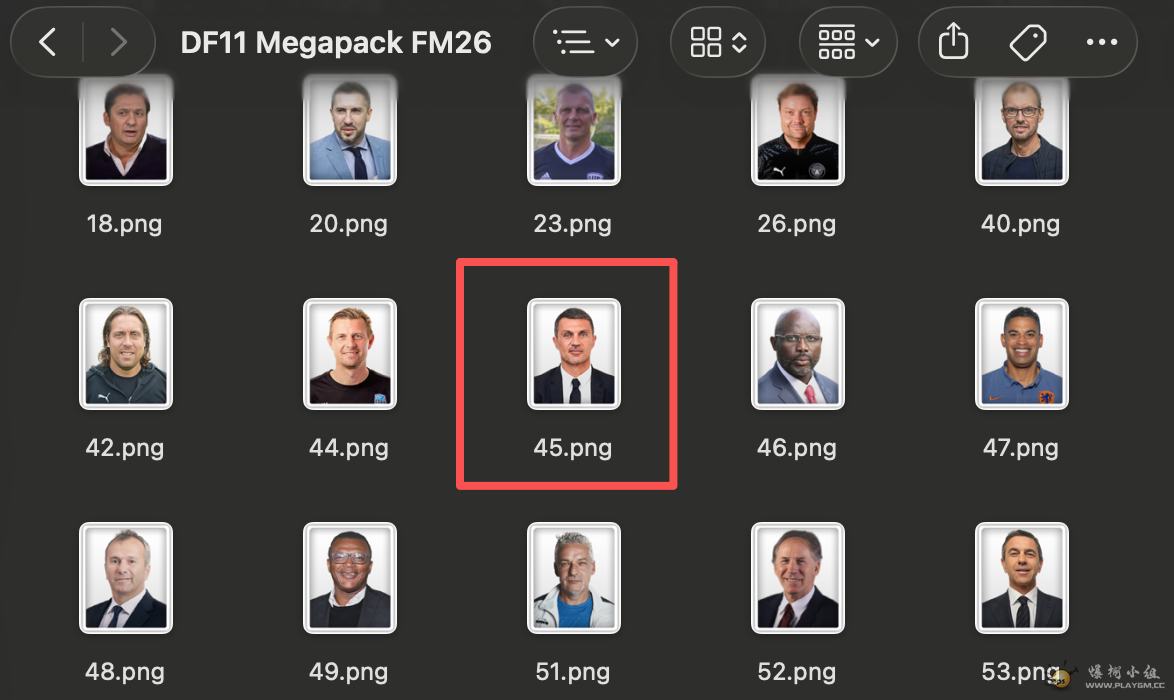
Task: Select the 51.png image file
Action: tap(573, 578)
